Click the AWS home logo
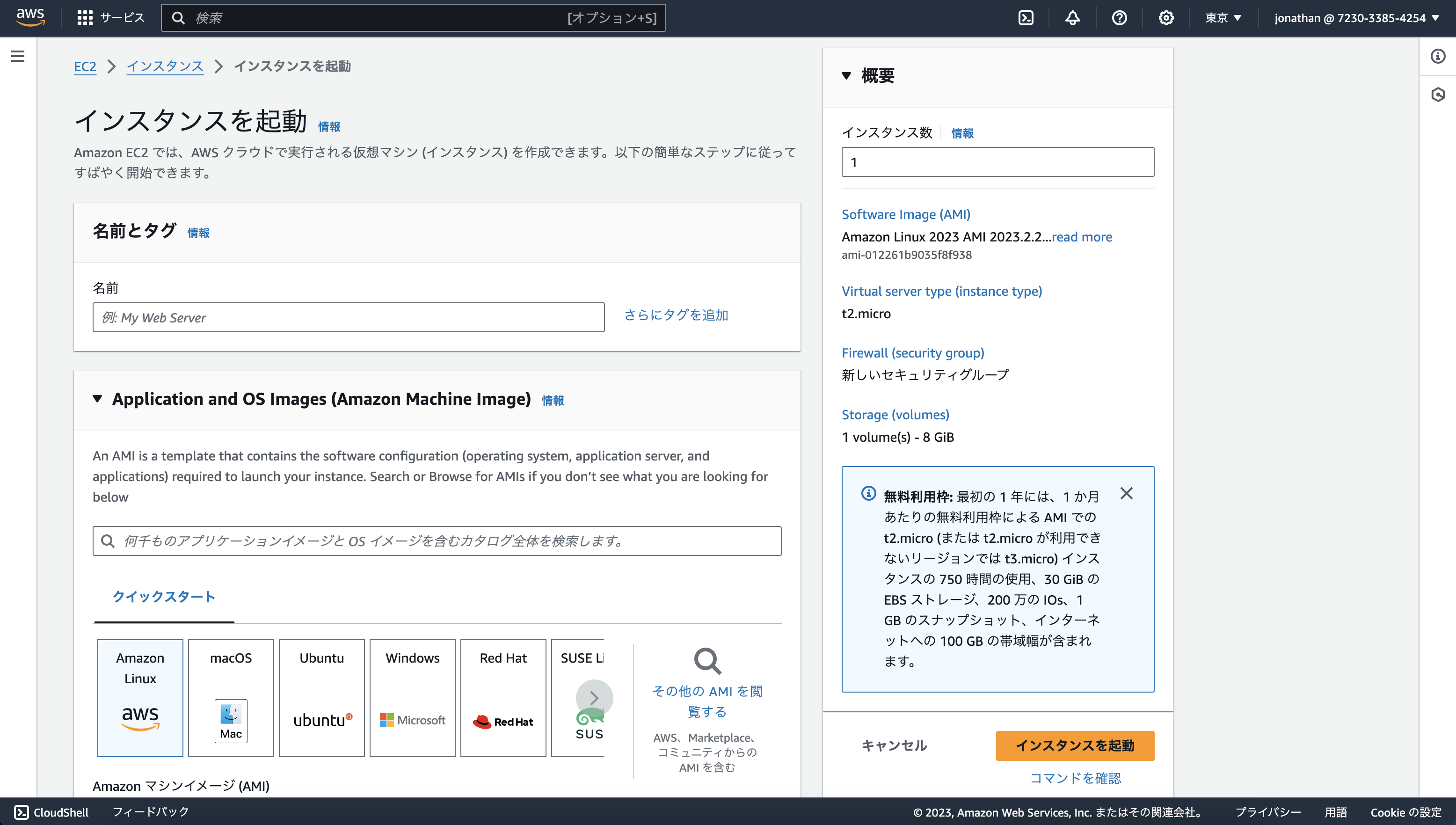Screen dimensions: 1456x825 click(30, 16)
